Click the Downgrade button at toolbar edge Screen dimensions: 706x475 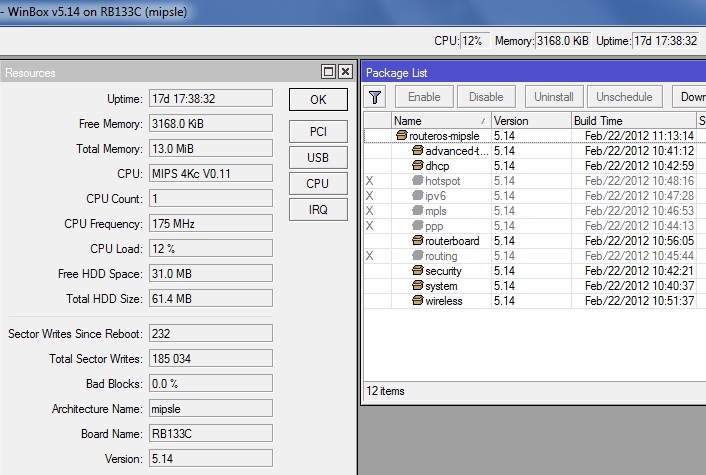click(689, 97)
